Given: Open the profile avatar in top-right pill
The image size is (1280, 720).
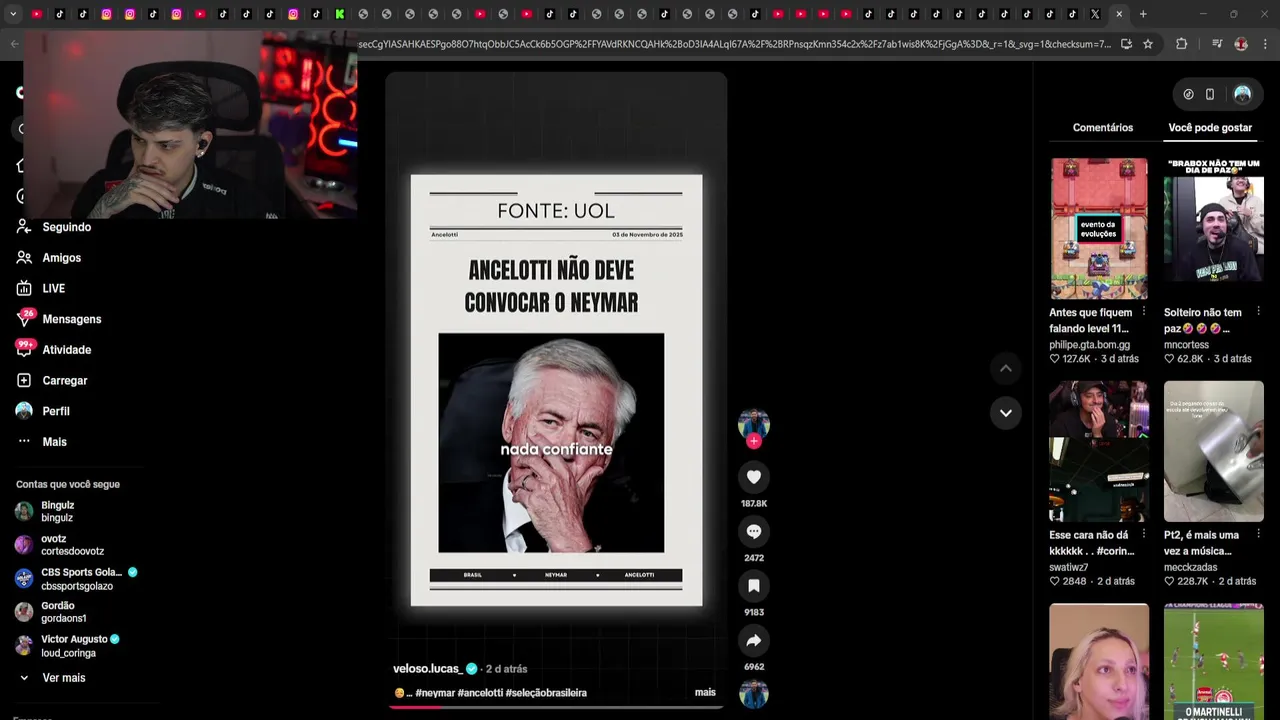Looking at the screenshot, I should (1242, 94).
